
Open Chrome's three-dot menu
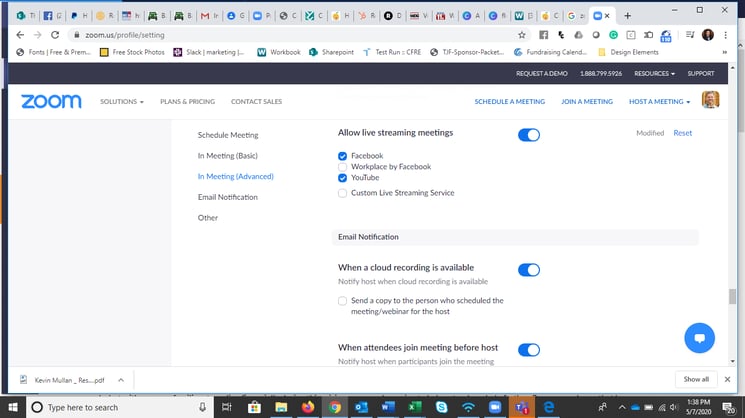(726, 35)
